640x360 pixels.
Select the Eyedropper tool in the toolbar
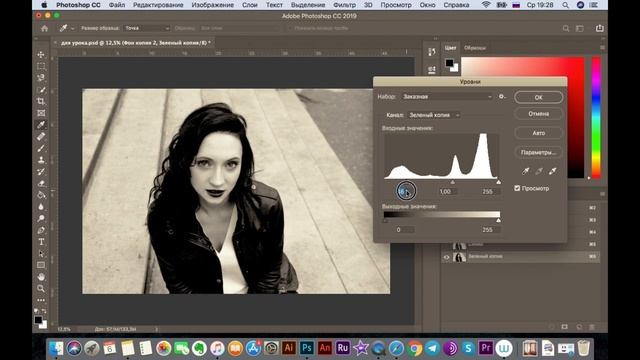pos(41,125)
